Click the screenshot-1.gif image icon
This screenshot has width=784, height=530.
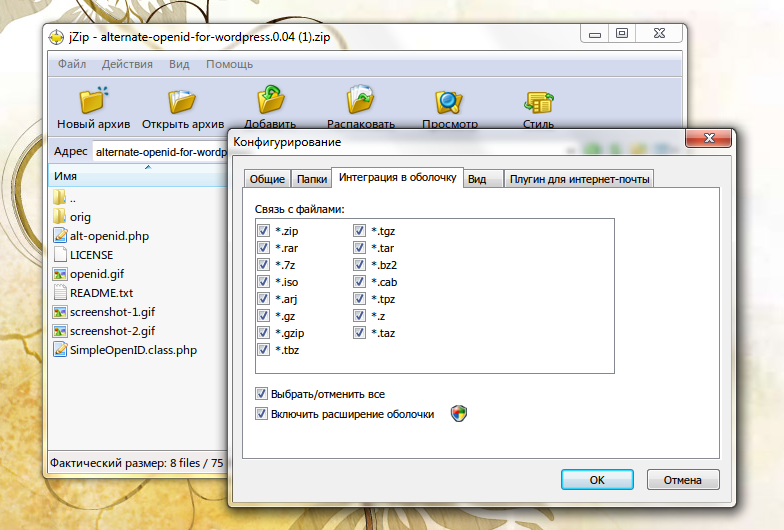(60, 312)
